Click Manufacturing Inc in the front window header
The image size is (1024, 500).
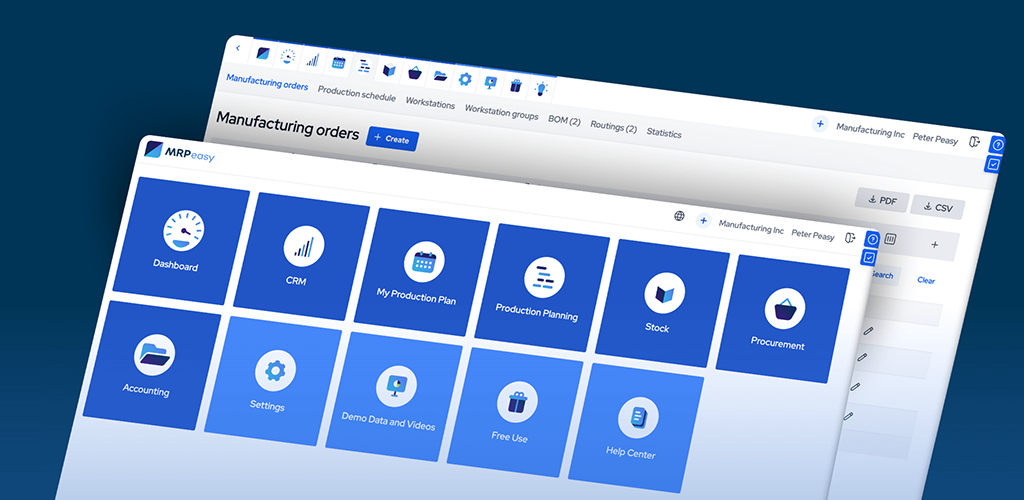pos(751,227)
